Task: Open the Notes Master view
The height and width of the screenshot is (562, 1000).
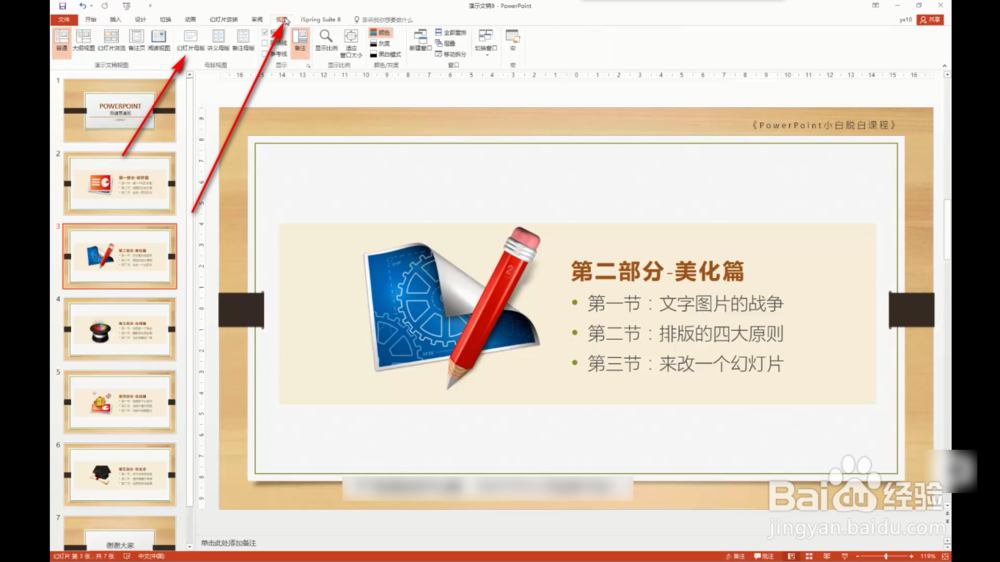Action: [x=243, y=40]
